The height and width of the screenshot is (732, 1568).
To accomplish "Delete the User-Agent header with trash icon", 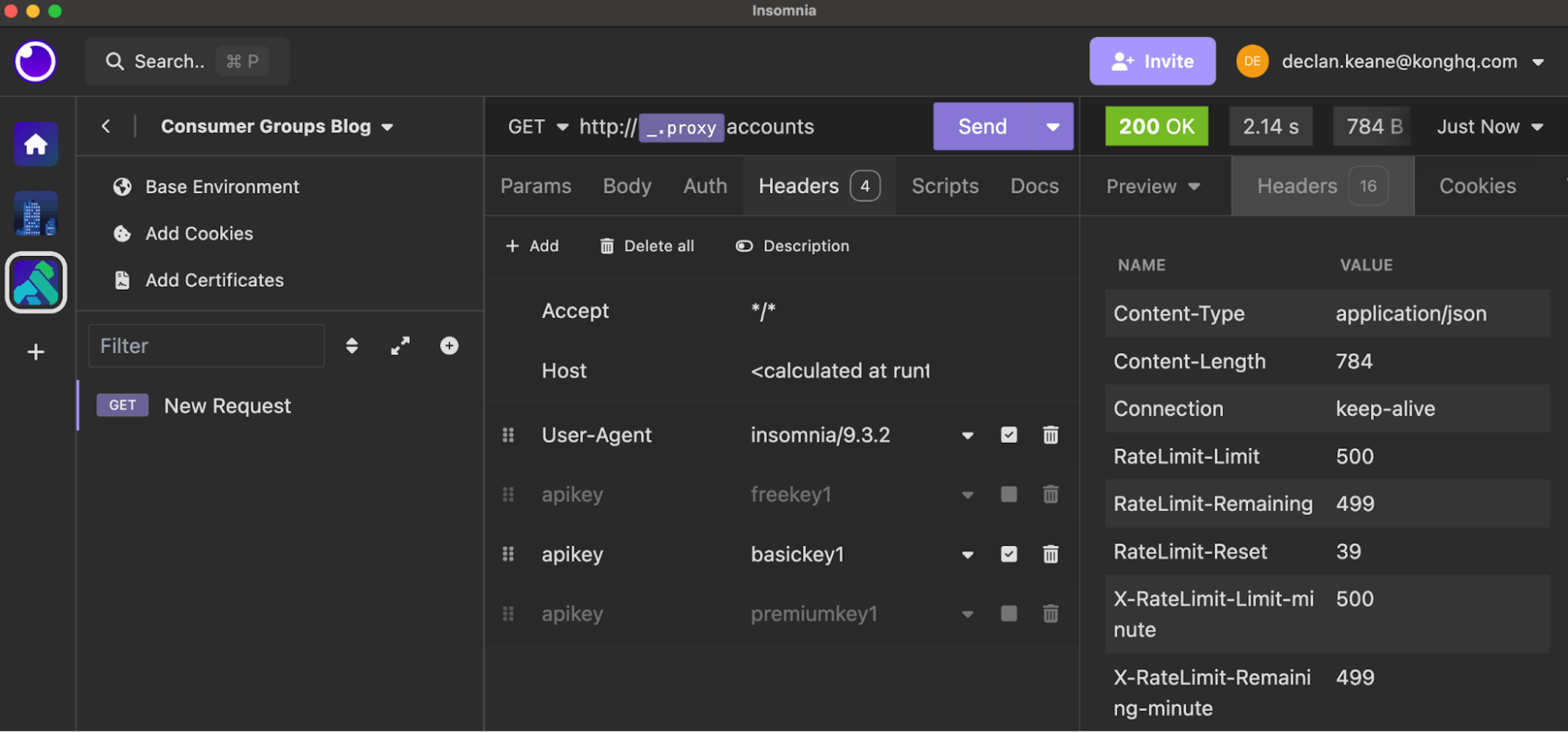I will click(x=1050, y=435).
